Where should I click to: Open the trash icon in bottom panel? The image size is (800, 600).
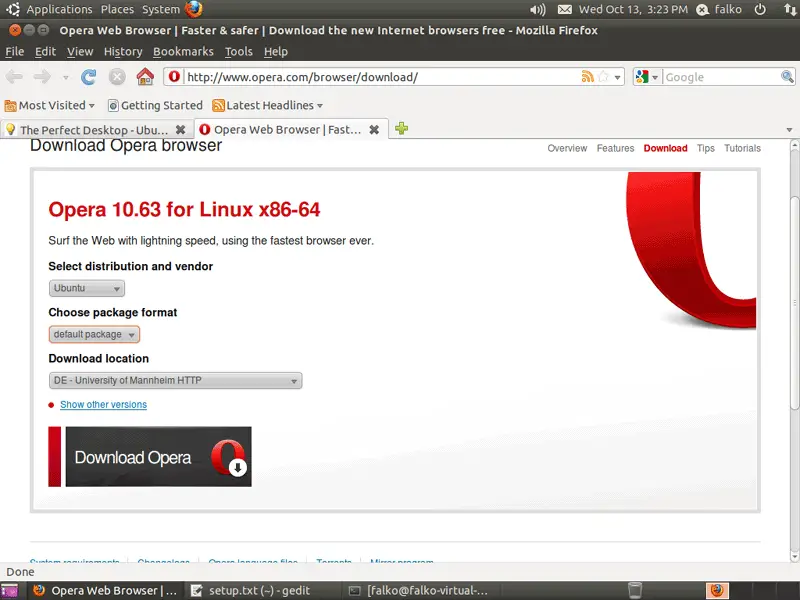pyautogui.click(x=635, y=590)
